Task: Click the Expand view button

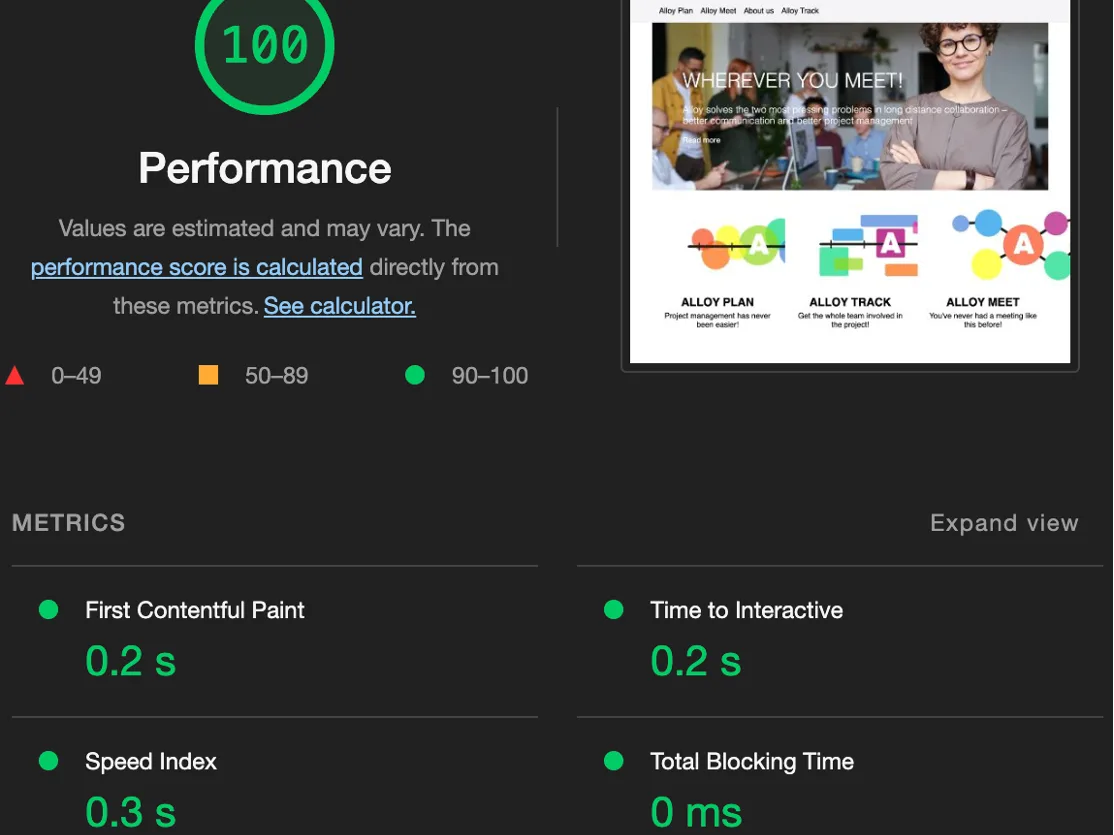Action: click(1004, 523)
